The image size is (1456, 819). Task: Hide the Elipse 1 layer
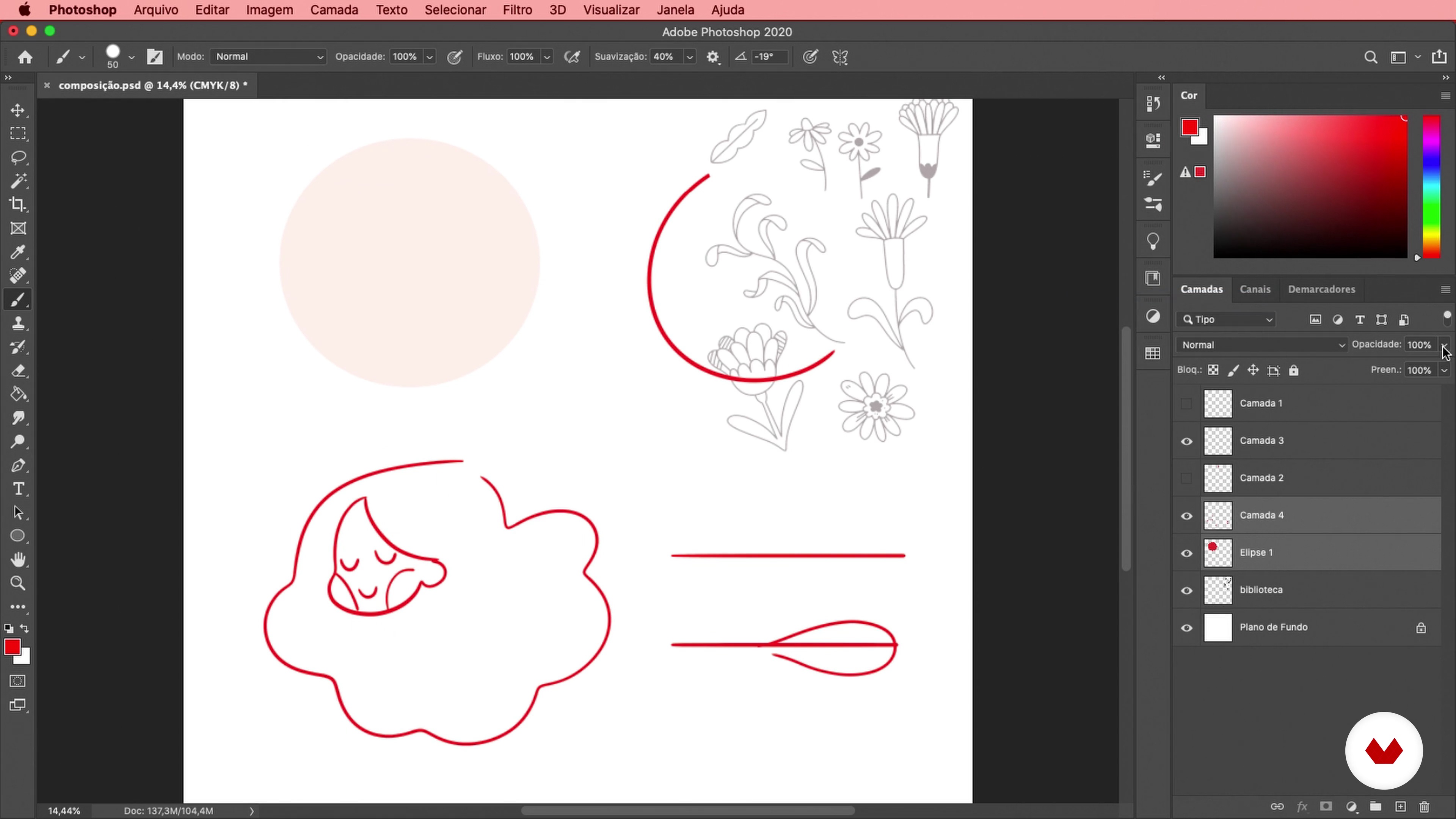click(1186, 553)
